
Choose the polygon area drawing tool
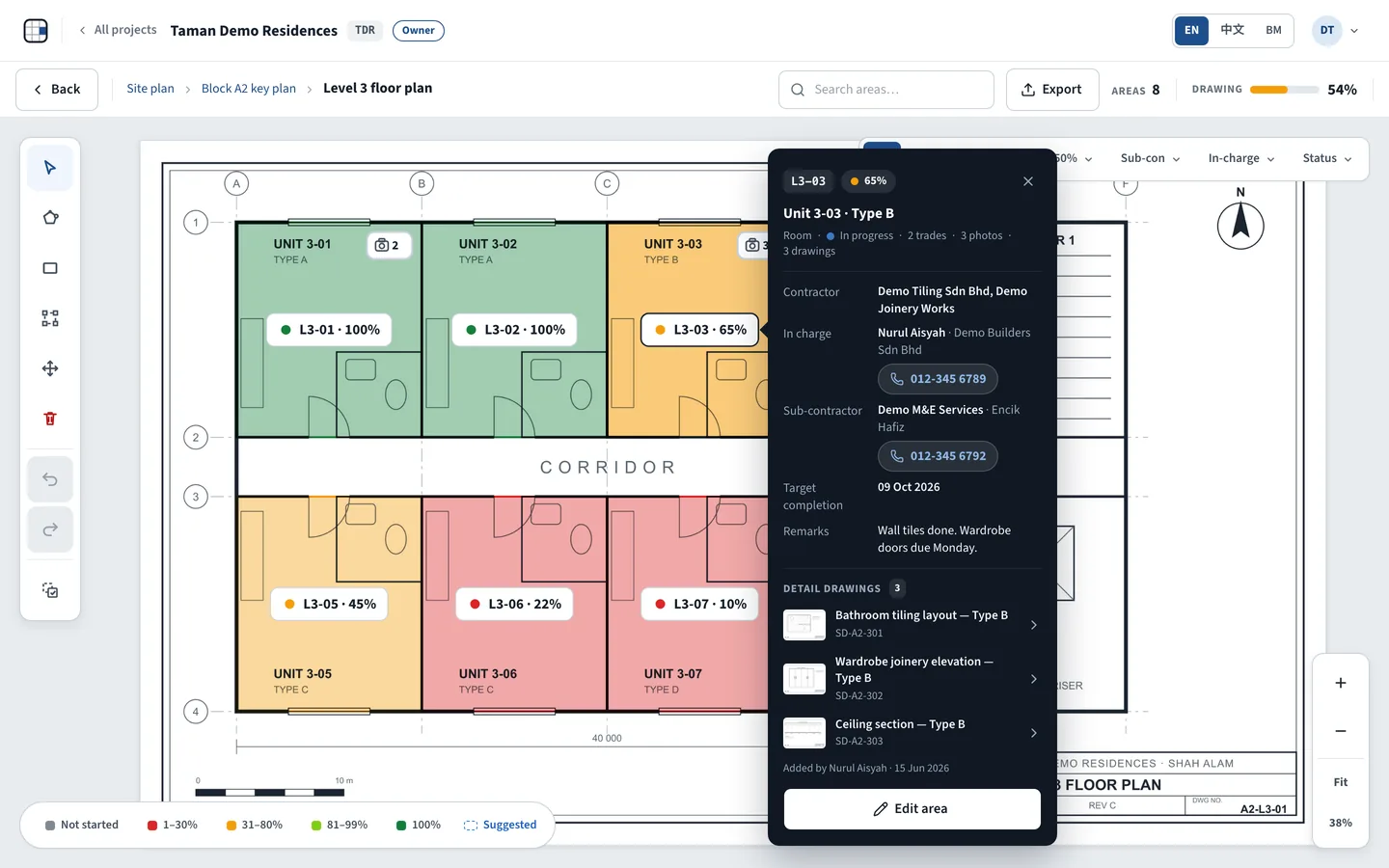50,218
